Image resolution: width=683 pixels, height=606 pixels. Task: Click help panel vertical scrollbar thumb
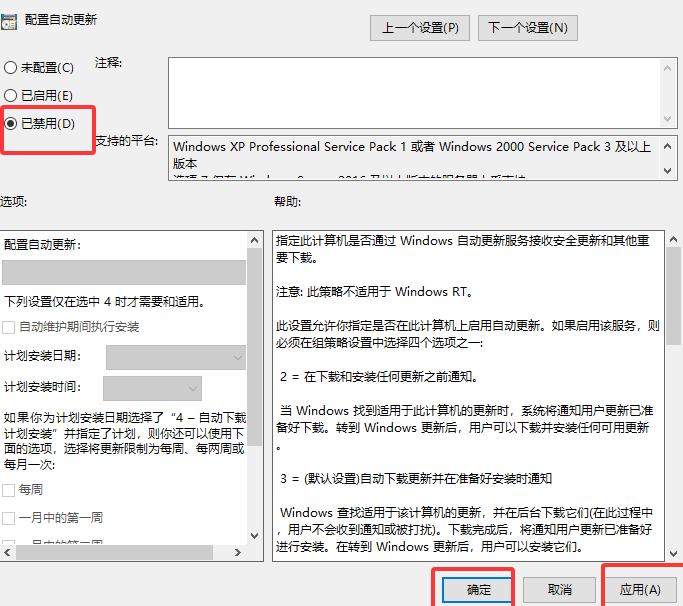pos(673,296)
